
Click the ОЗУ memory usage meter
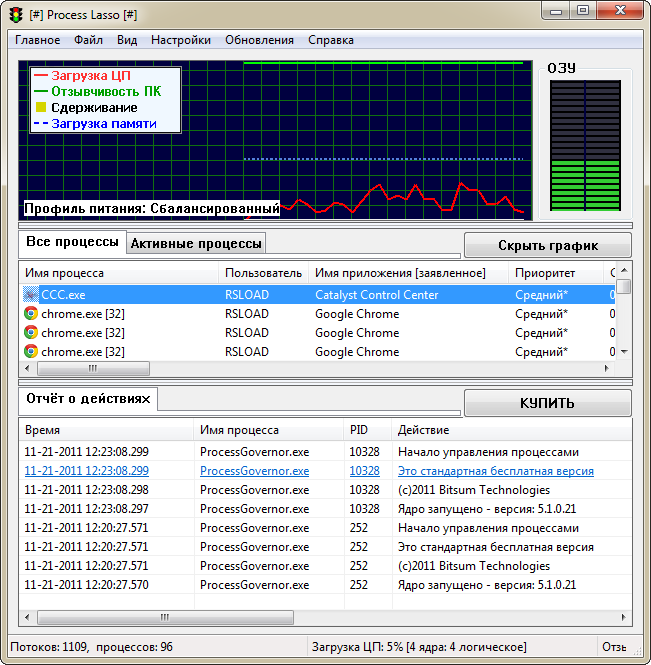[x=585, y=145]
